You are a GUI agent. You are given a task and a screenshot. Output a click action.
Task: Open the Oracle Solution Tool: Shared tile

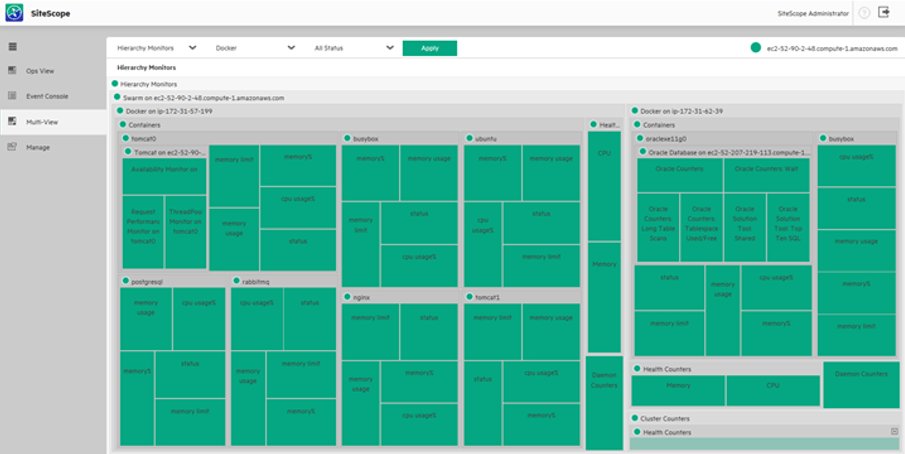click(745, 228)
